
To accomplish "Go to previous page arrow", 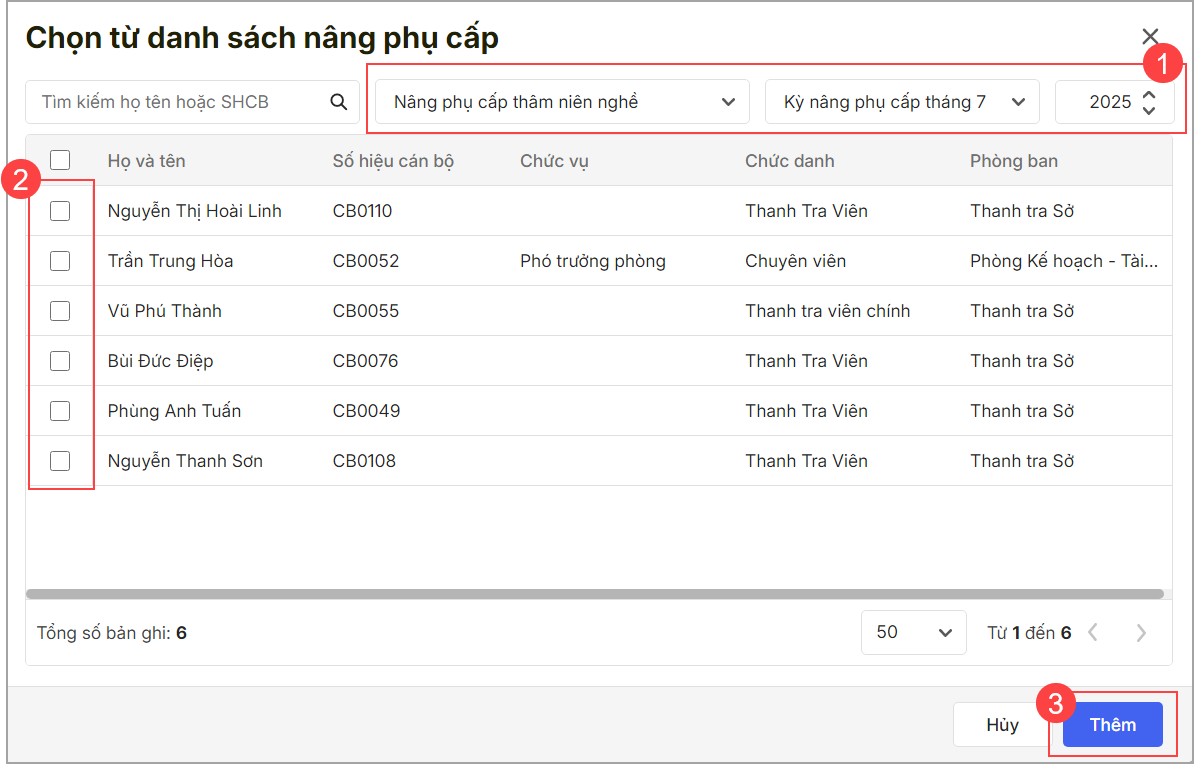I will (x=1093, y=632).
